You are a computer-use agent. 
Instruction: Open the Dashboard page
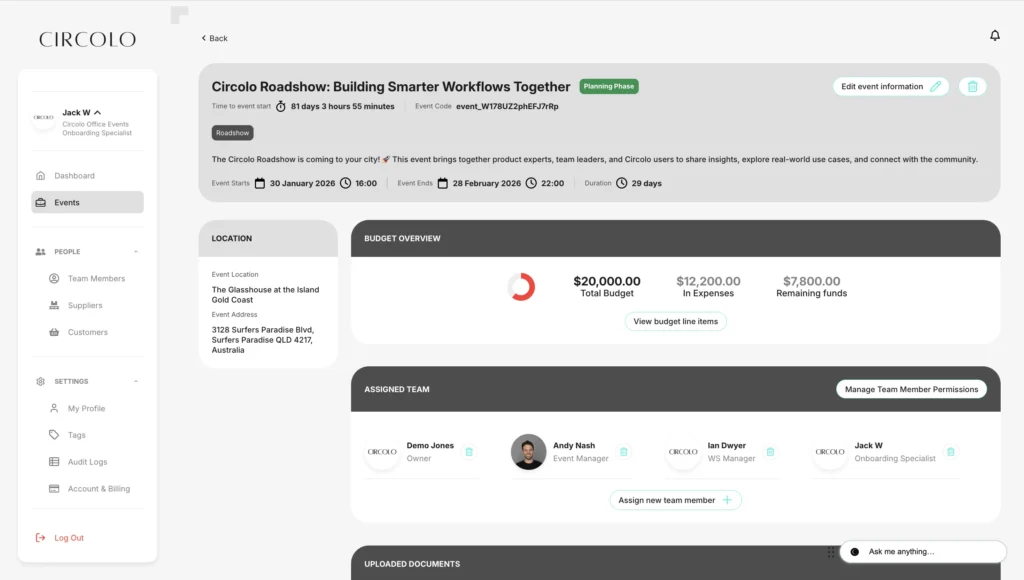(74, 176)
